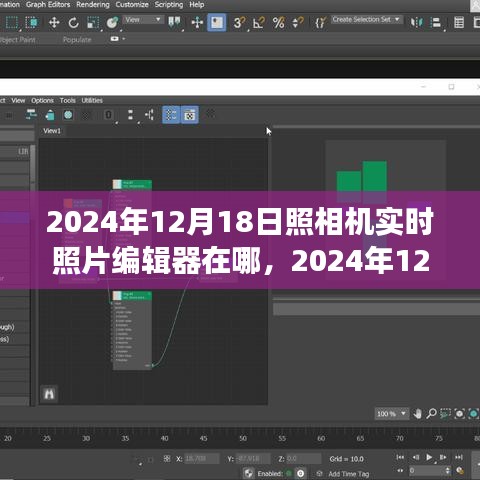Click the Material ID Channel 0 button
480x480 pixels.
point(108,115)
